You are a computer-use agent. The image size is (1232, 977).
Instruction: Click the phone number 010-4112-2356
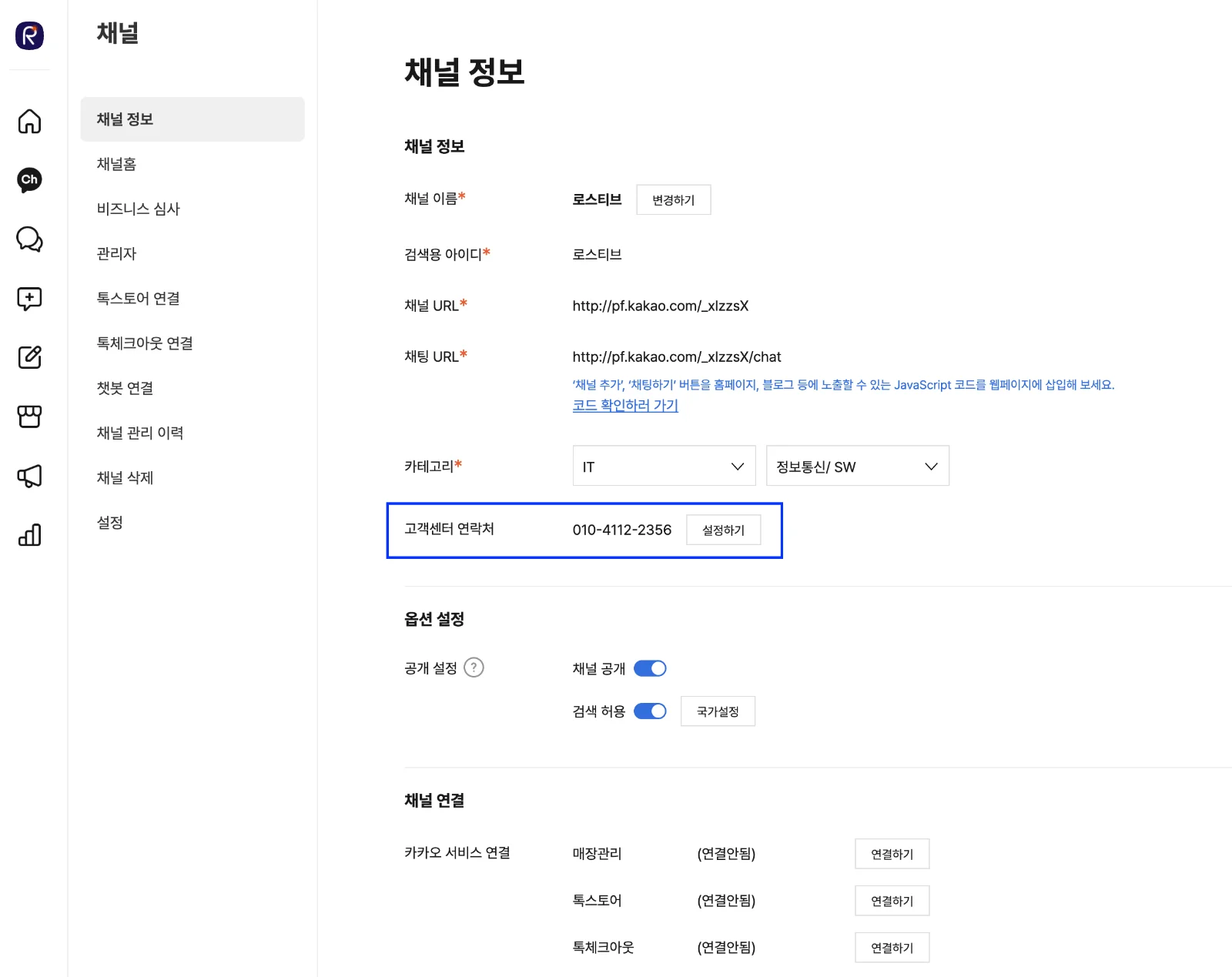(x=622, y=530)
